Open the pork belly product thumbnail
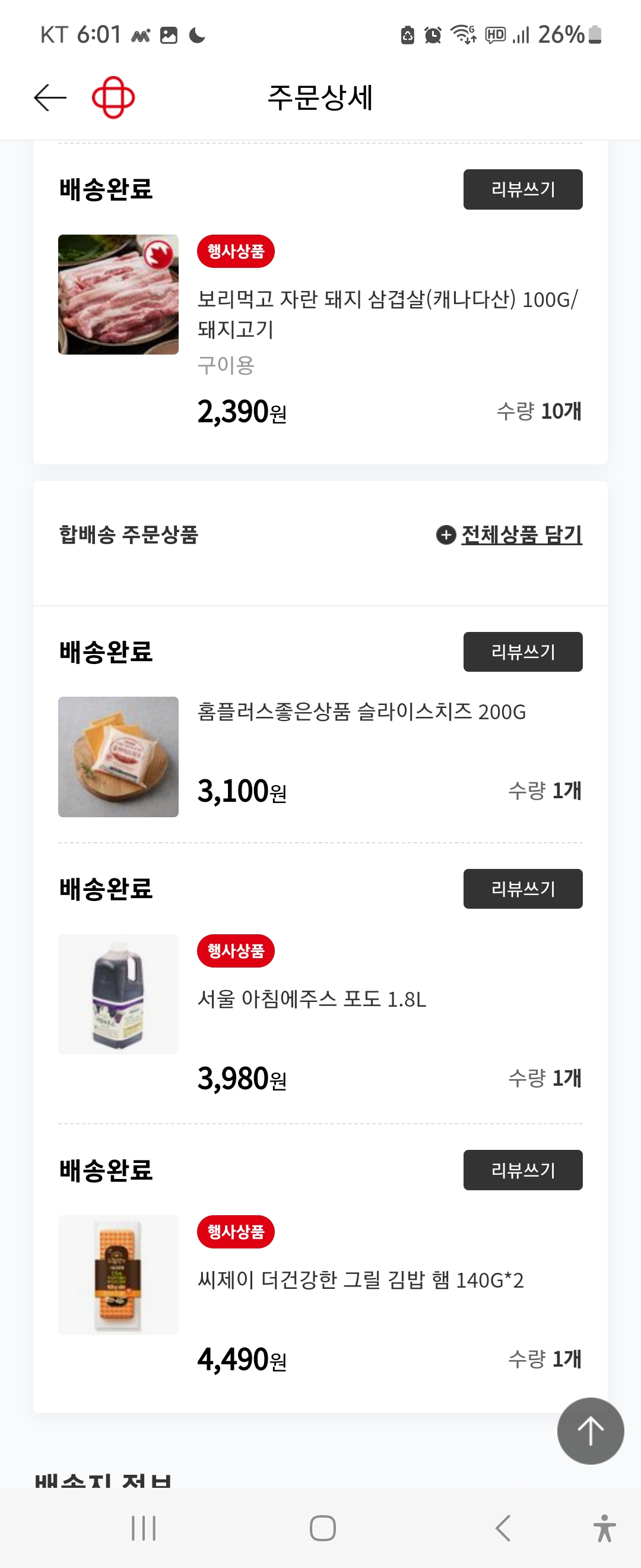641x1568 pixels. click(119, 295)
